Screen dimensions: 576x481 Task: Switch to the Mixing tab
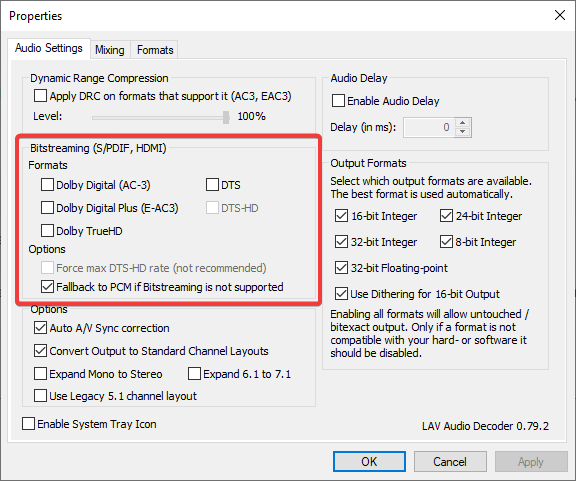109,50
